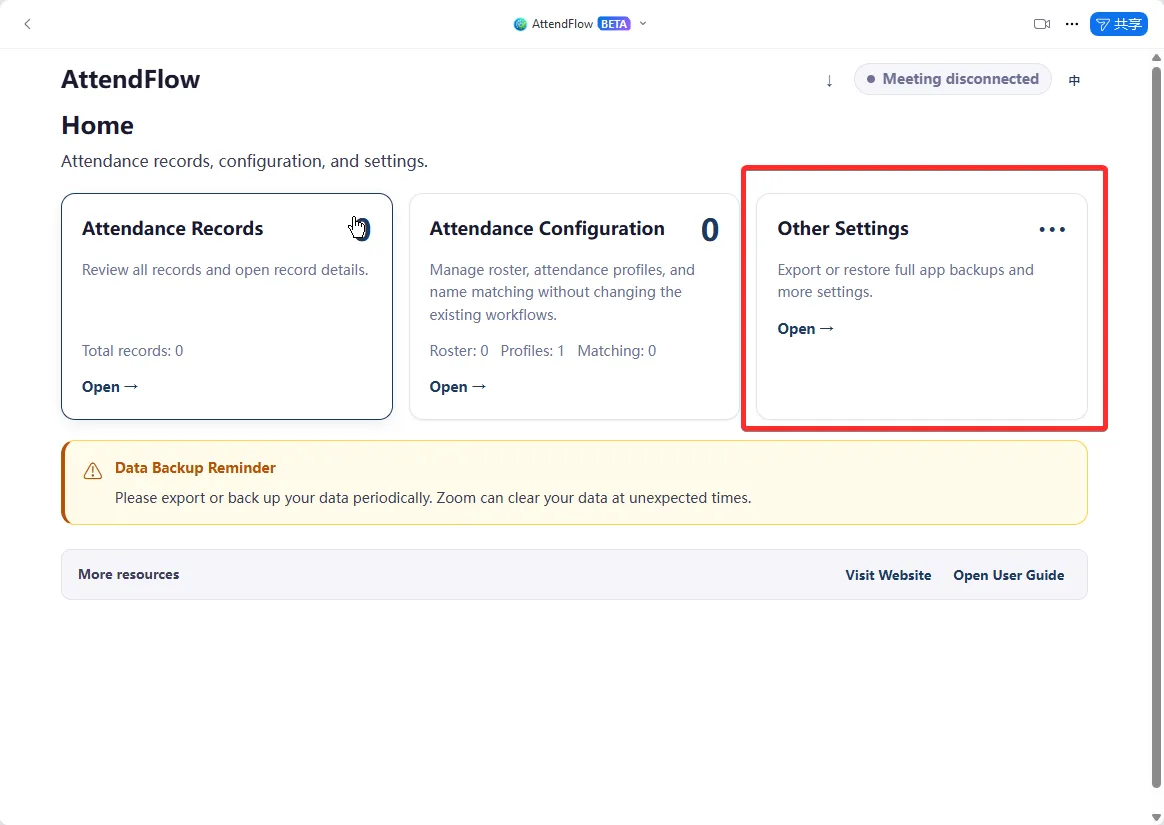Click the Visit Website link
This screenshot has height=825, width=1164.
click(x=888, y=575)
